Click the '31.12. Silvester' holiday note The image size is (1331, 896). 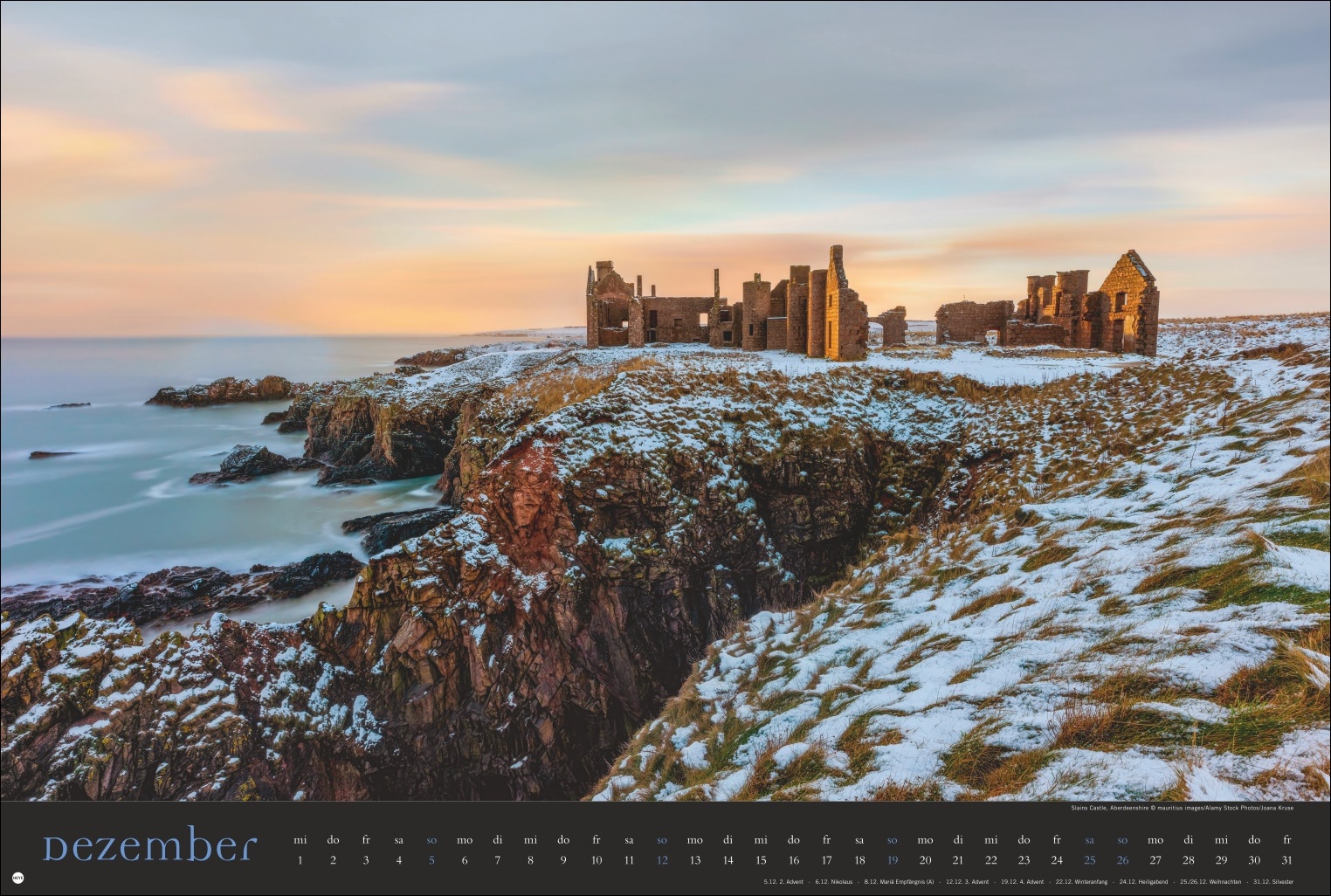click(1272, 882)
